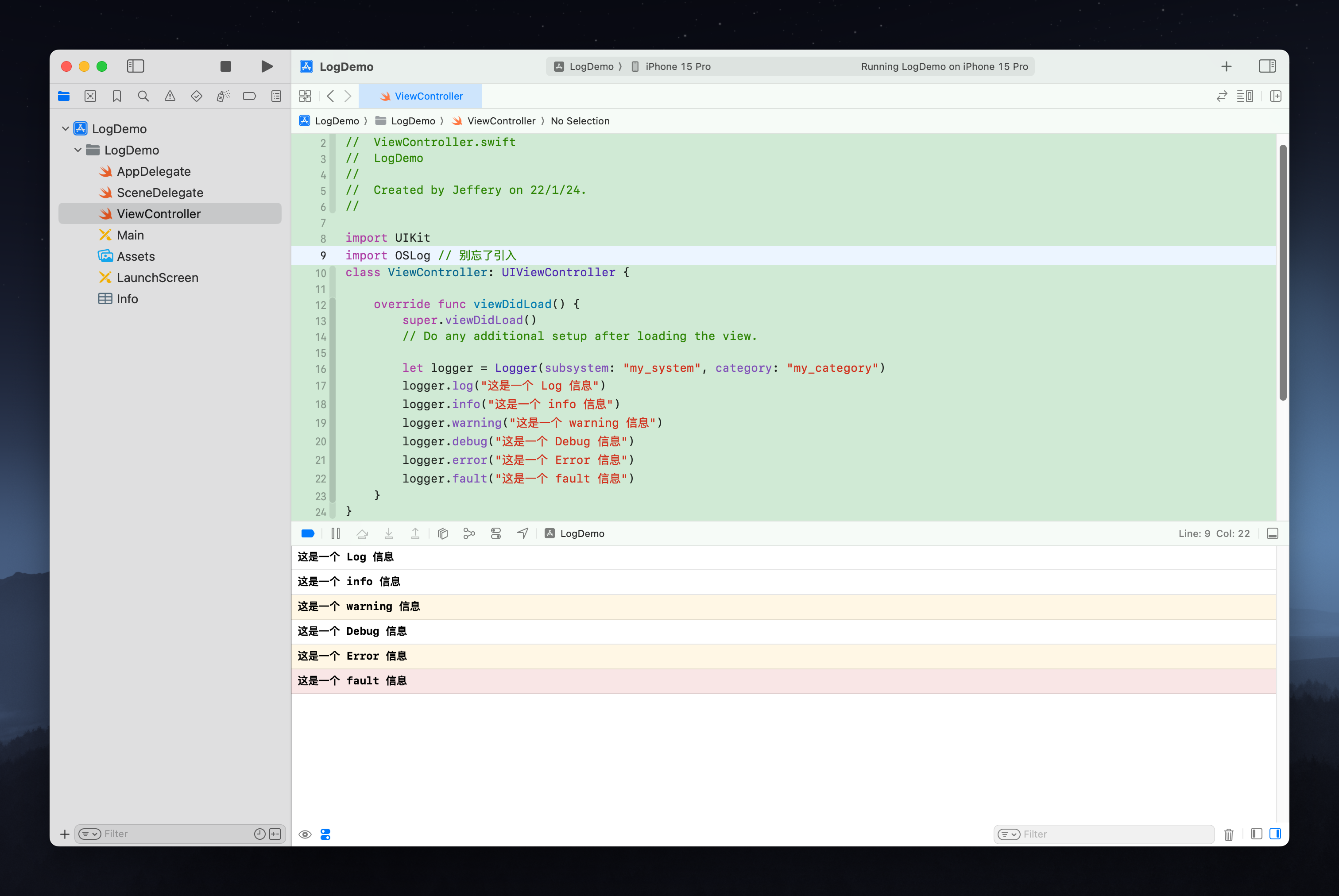Open console Filter options dropdown

[1009, 834]
